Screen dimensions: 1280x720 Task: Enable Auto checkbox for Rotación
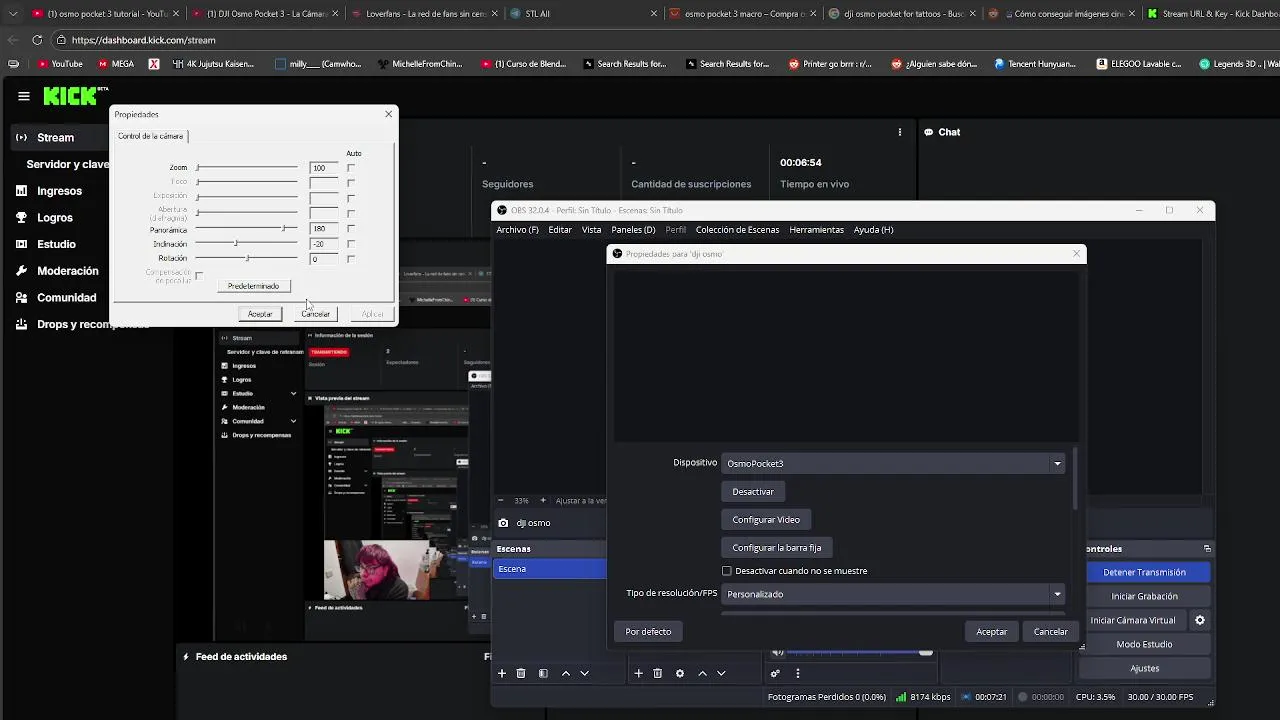point(351,259)
